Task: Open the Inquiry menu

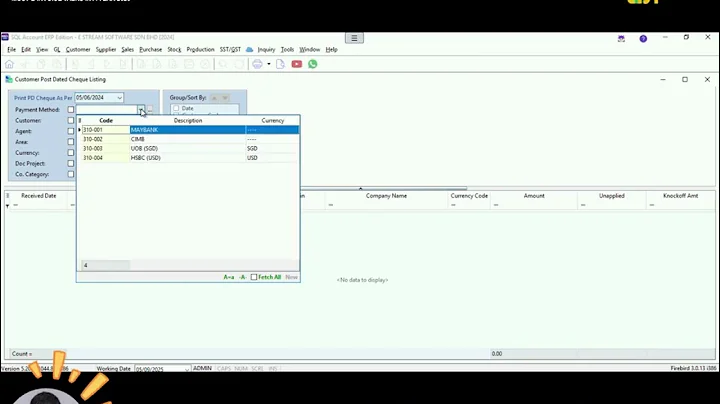Action: click(266, 50)
